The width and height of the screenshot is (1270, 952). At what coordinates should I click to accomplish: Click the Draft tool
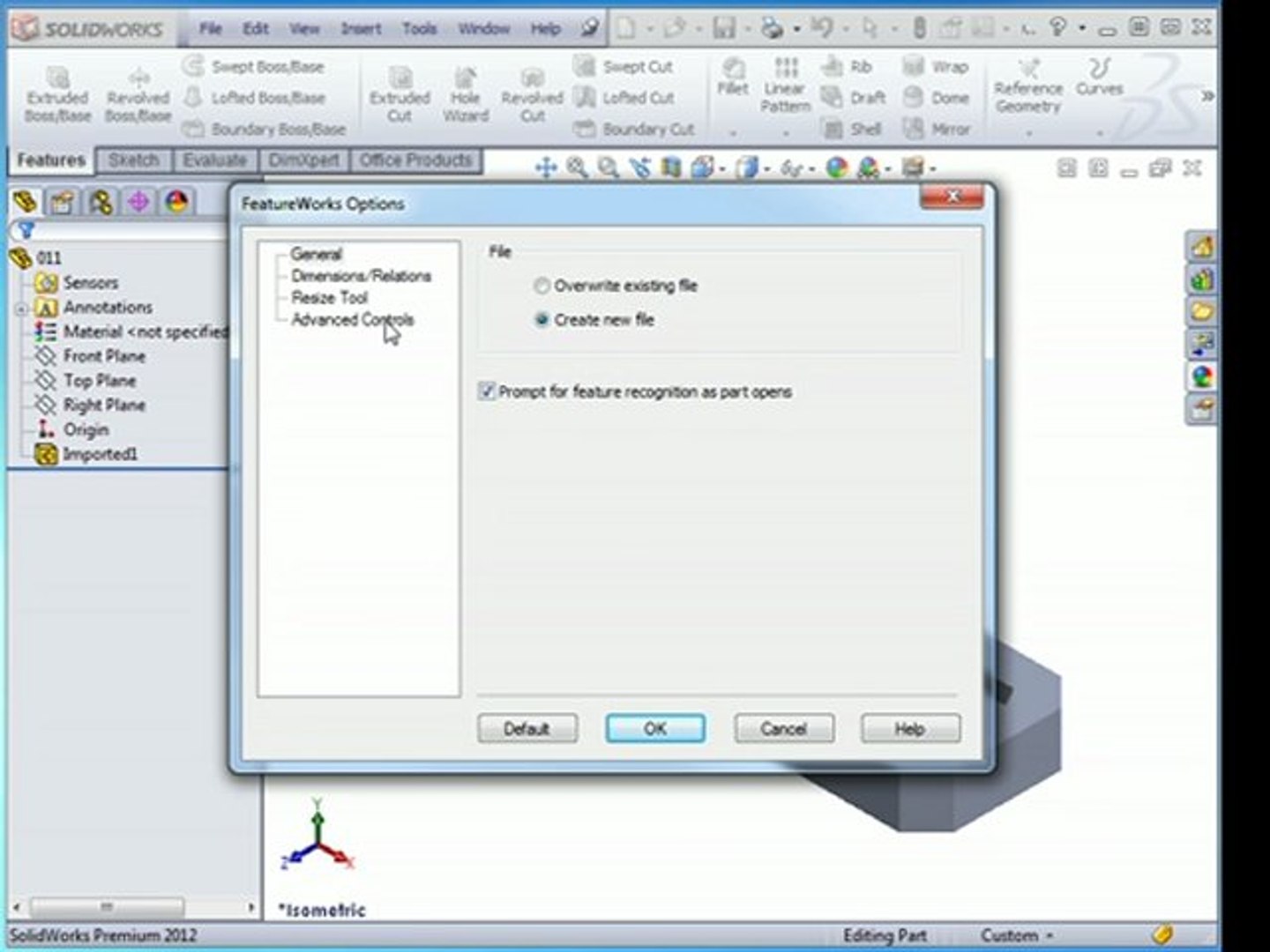tap(853, 97)
